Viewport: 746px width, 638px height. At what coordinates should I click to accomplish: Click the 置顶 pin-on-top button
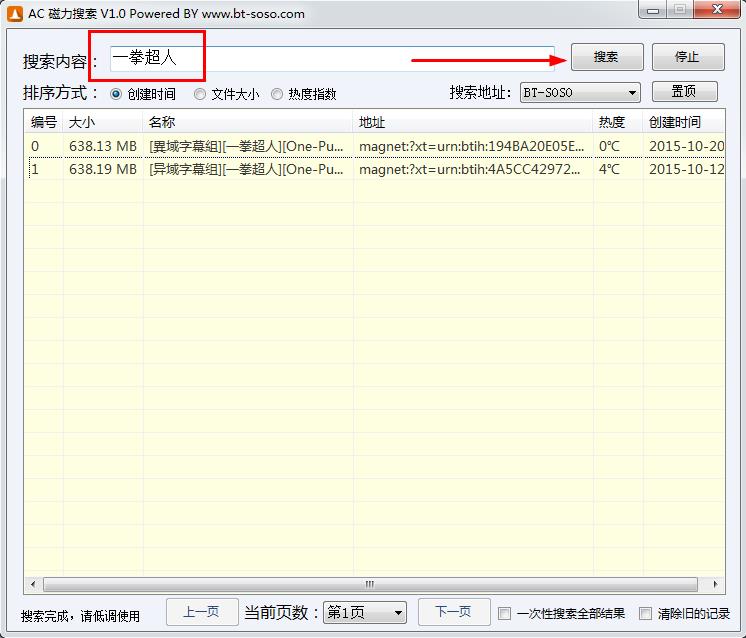click(684, 92)
